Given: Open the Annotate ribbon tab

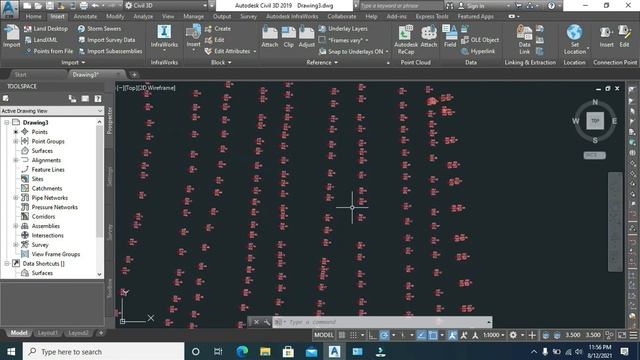Looking at the screenshot, I should click(x=85, y=16).
